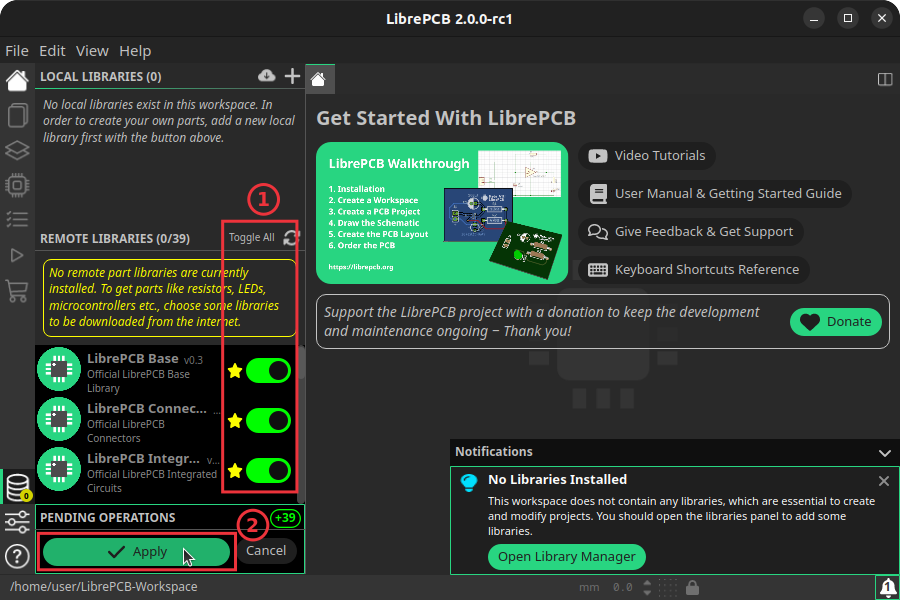The height and width of the screenshot is (600, 900).
Task: Toggle the favorite star on LibrePCB Integrated
Action: click(234, 470)
